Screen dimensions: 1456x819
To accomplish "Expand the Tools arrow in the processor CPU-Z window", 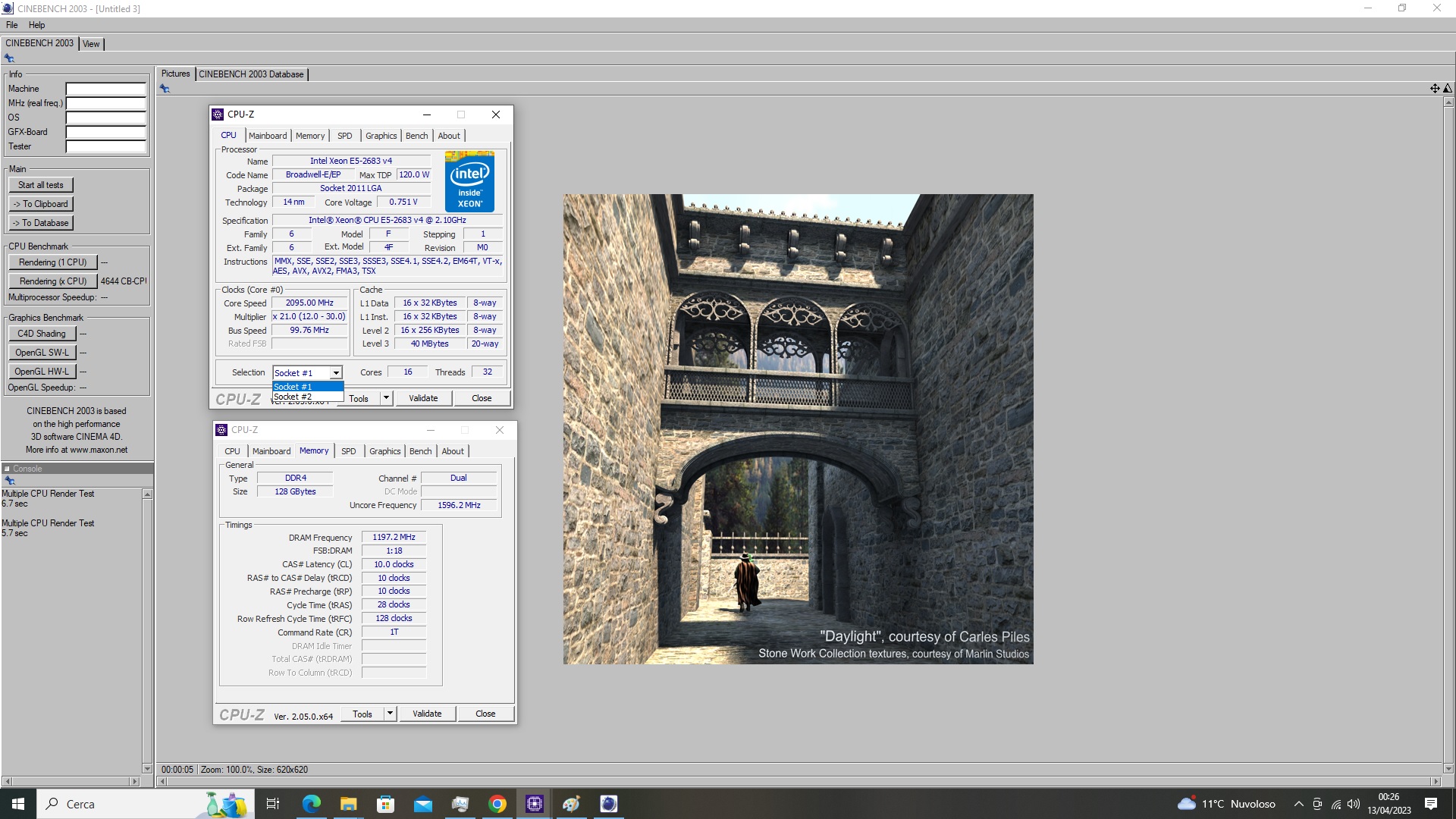I will point(386,398).
